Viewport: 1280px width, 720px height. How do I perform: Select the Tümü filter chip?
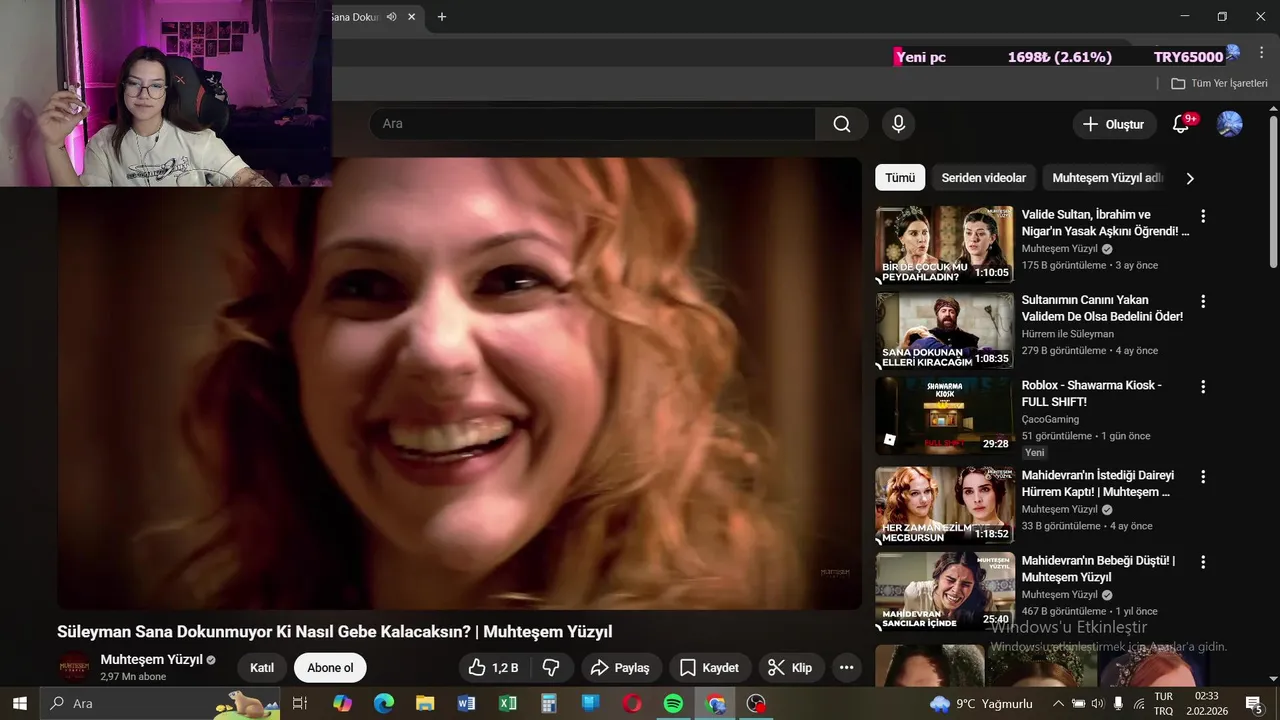tap(900, 178)
